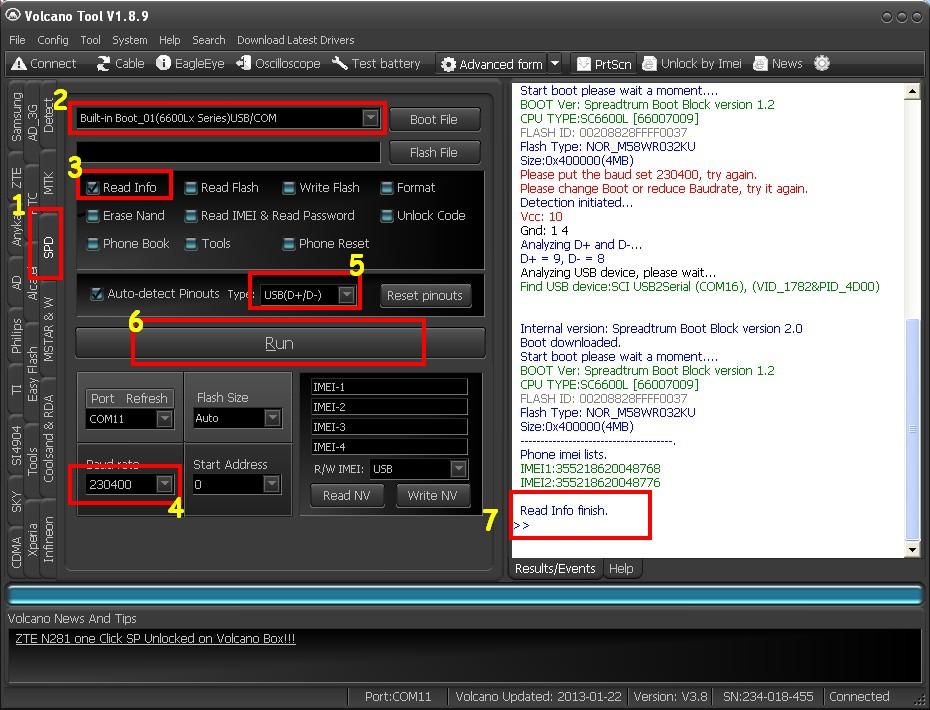Switch to the MTK side tab

(x=49, y=182)
